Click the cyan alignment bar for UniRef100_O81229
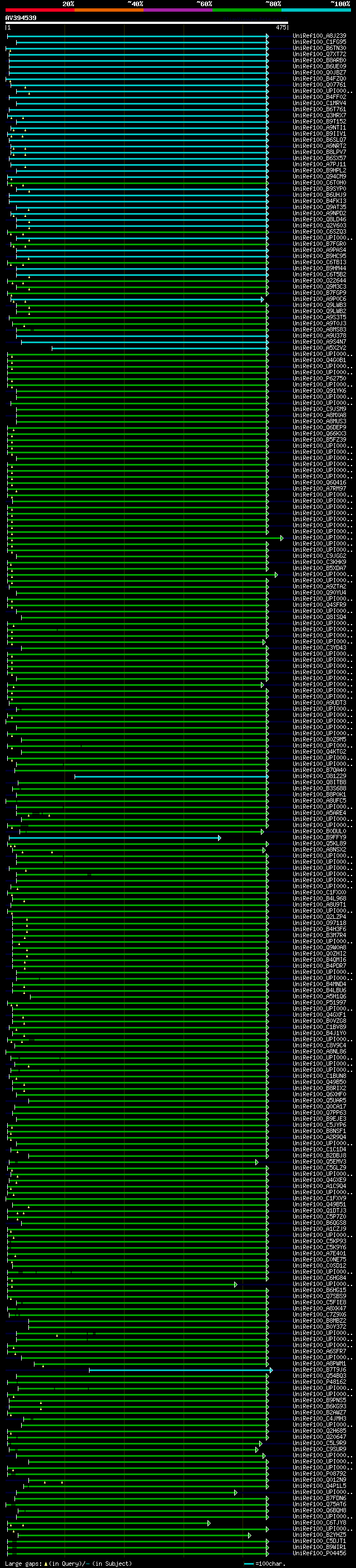Viewport: 356px width, 1568px height. (171, 776)
